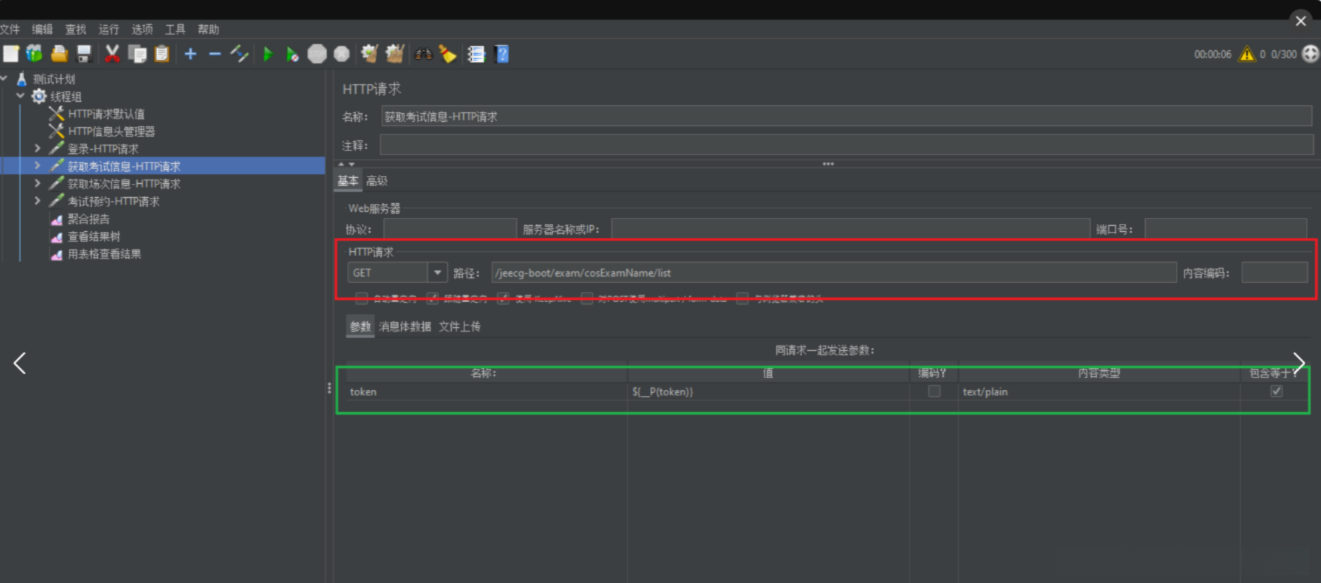Paste element using the clipboard icon
This screenshot has width=1321, height=583.
coord(161,54)
